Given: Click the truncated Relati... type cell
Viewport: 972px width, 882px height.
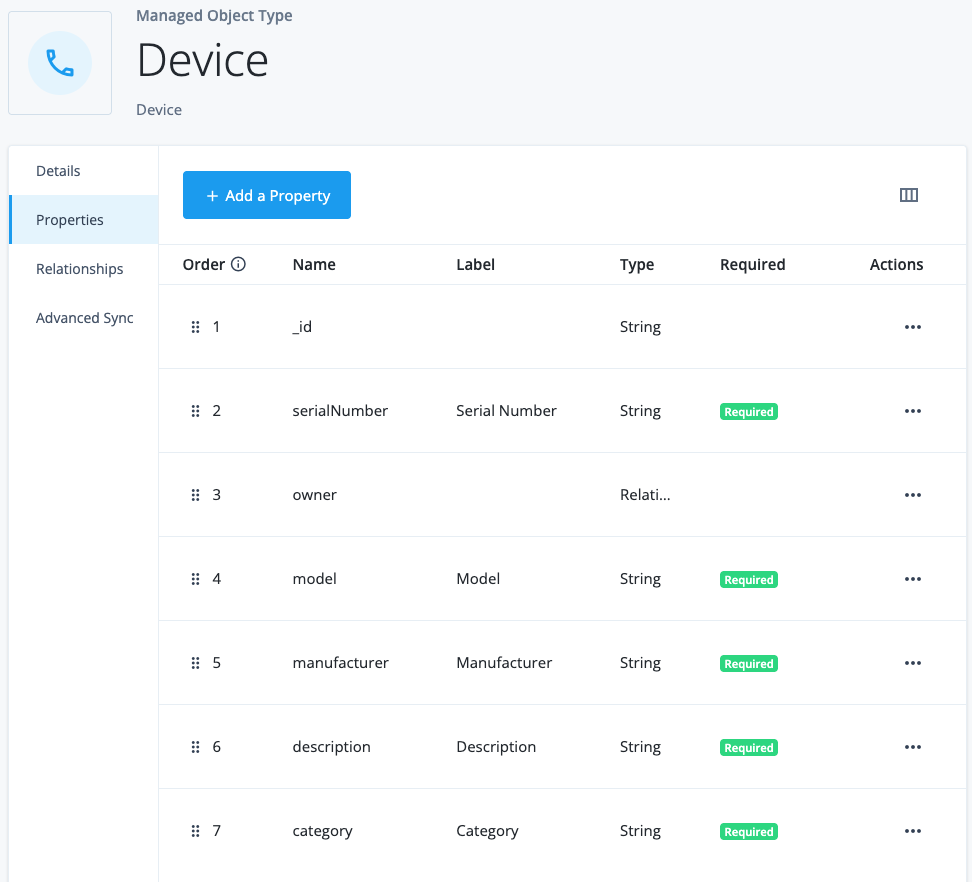Looking at the screenshot, I should [x=645, y=495].
